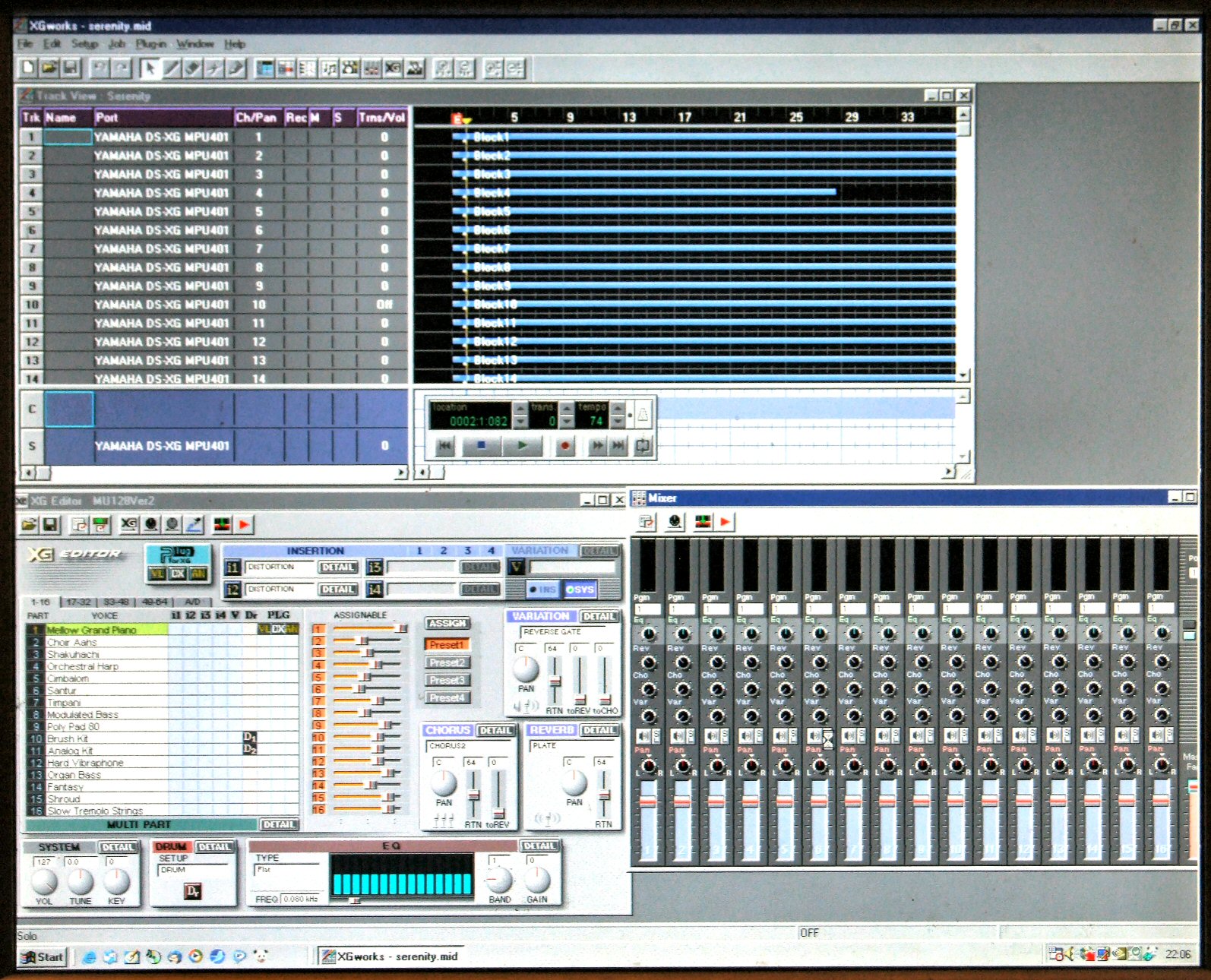Click red play arrow in XG Editor toolbar
The width and height of the screenshot is (1211, 980).
coord(244,524)
